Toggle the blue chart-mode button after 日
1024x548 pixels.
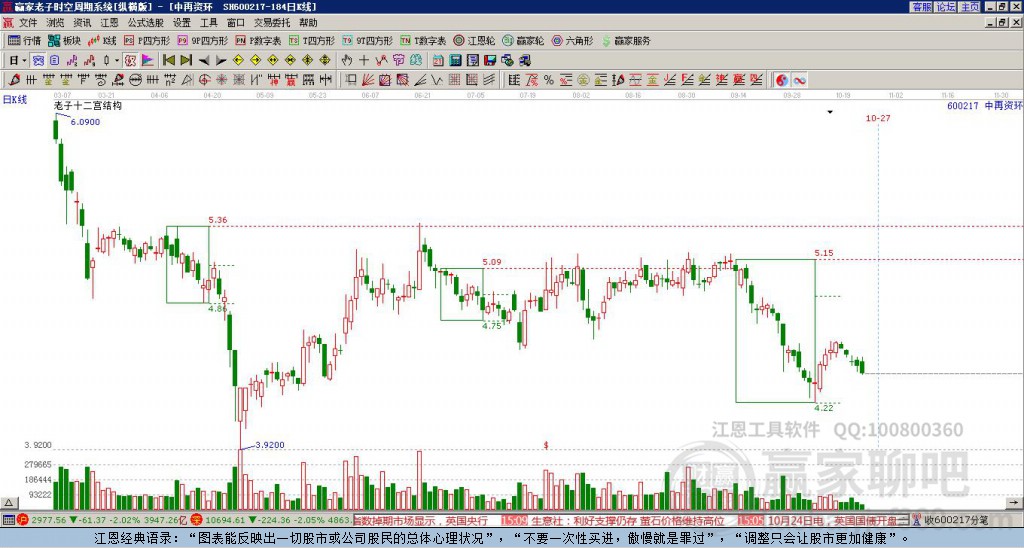click(x=38, y=60)
